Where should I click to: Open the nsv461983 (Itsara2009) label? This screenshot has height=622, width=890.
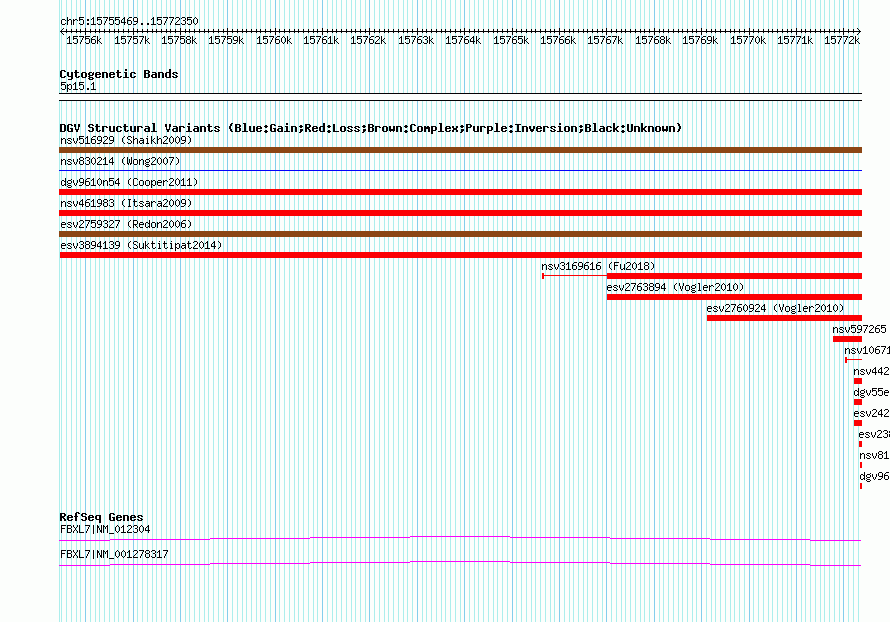[x=126, y=203]
